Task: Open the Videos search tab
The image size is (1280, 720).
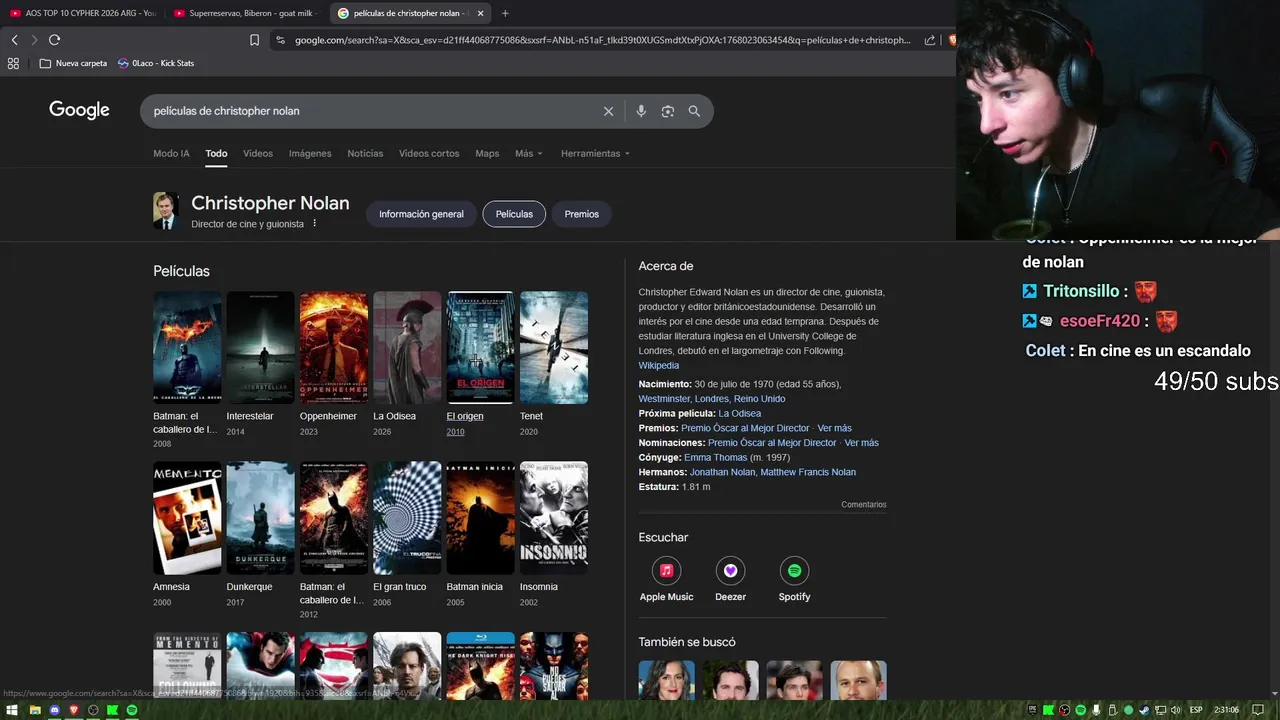Action: (x=258, y=153)
